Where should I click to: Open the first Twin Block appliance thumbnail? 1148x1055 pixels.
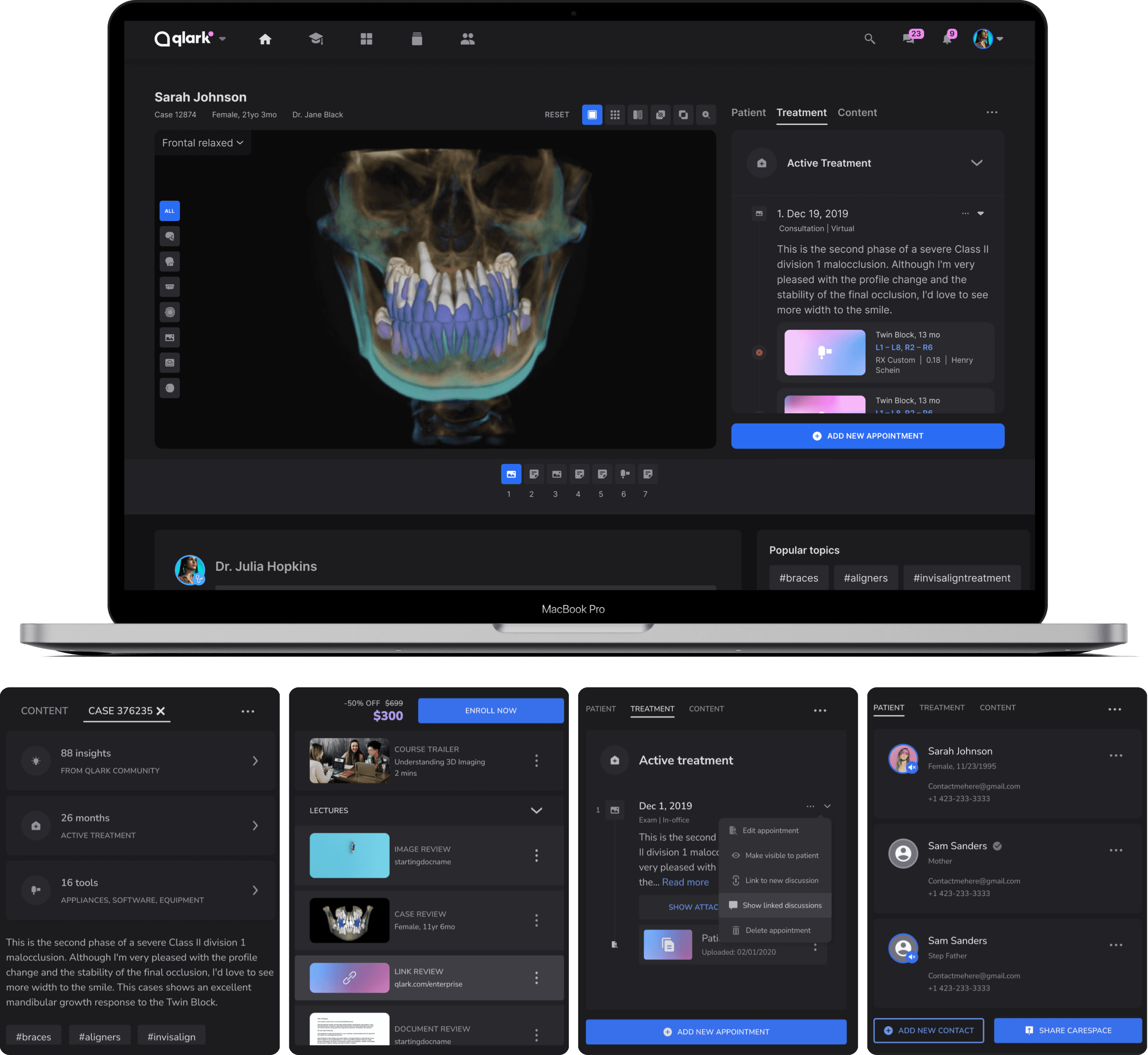(825, 352)
